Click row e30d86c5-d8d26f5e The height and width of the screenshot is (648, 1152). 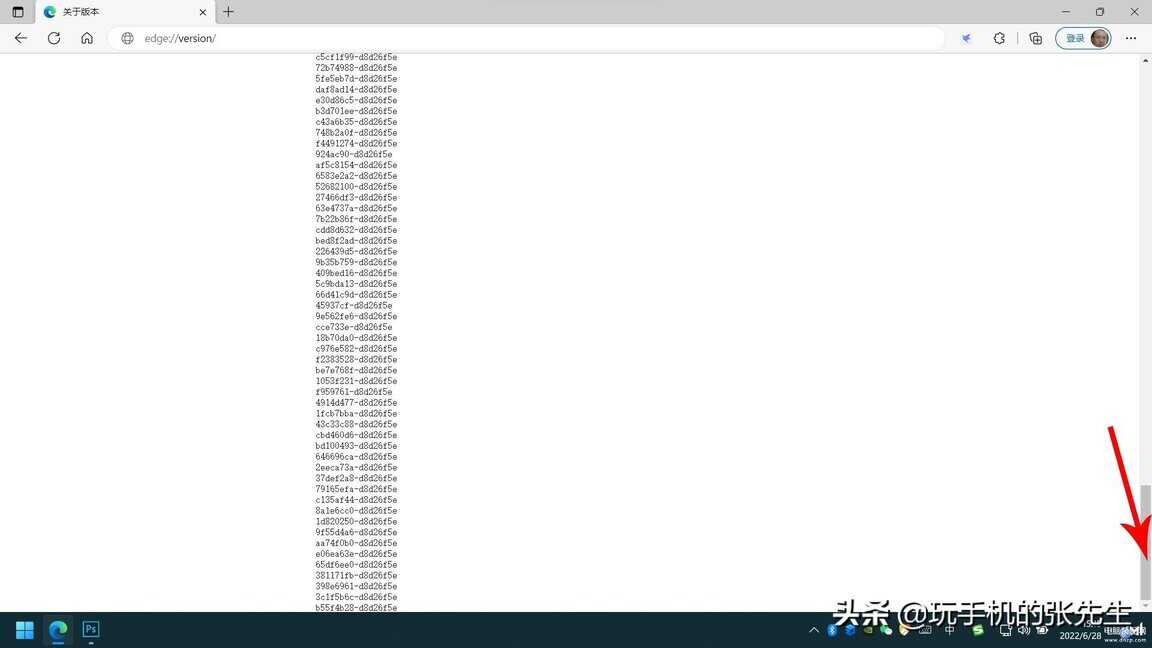[x=356, y=100]
